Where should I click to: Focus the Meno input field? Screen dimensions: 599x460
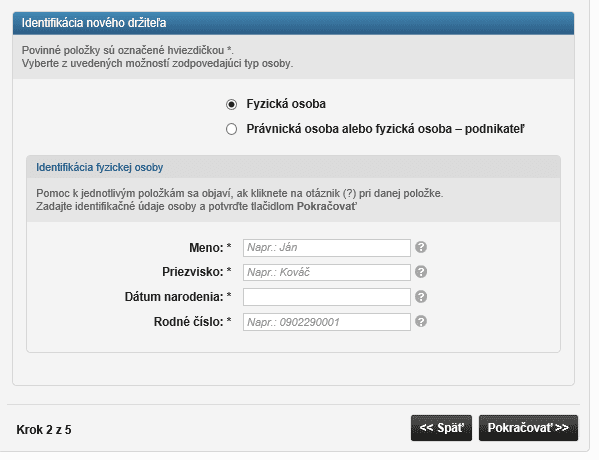coord(327,248)
